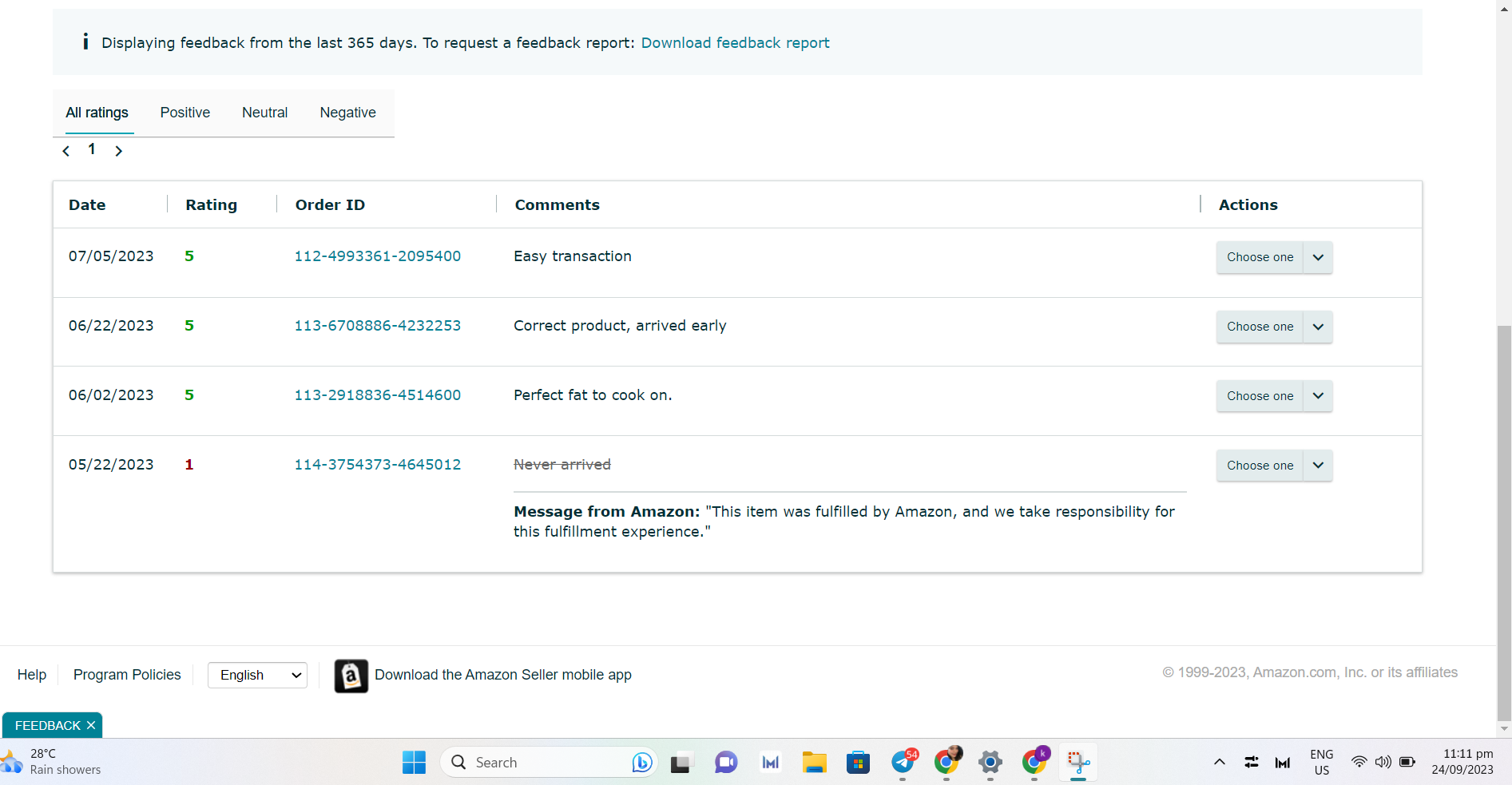Click the Rating column header
Viewport: 1512px width, 785px height.
pyautogui.click(x=212, y=205)
